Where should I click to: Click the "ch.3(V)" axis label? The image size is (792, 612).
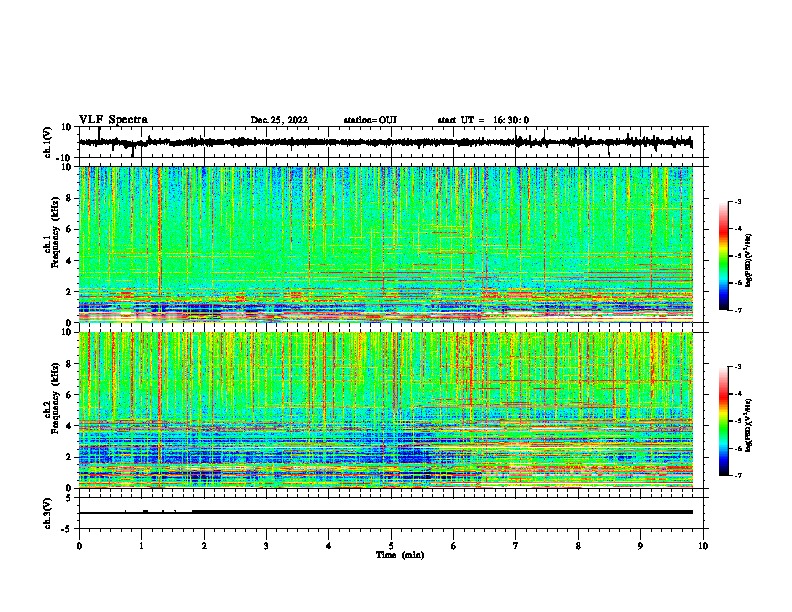48,513
